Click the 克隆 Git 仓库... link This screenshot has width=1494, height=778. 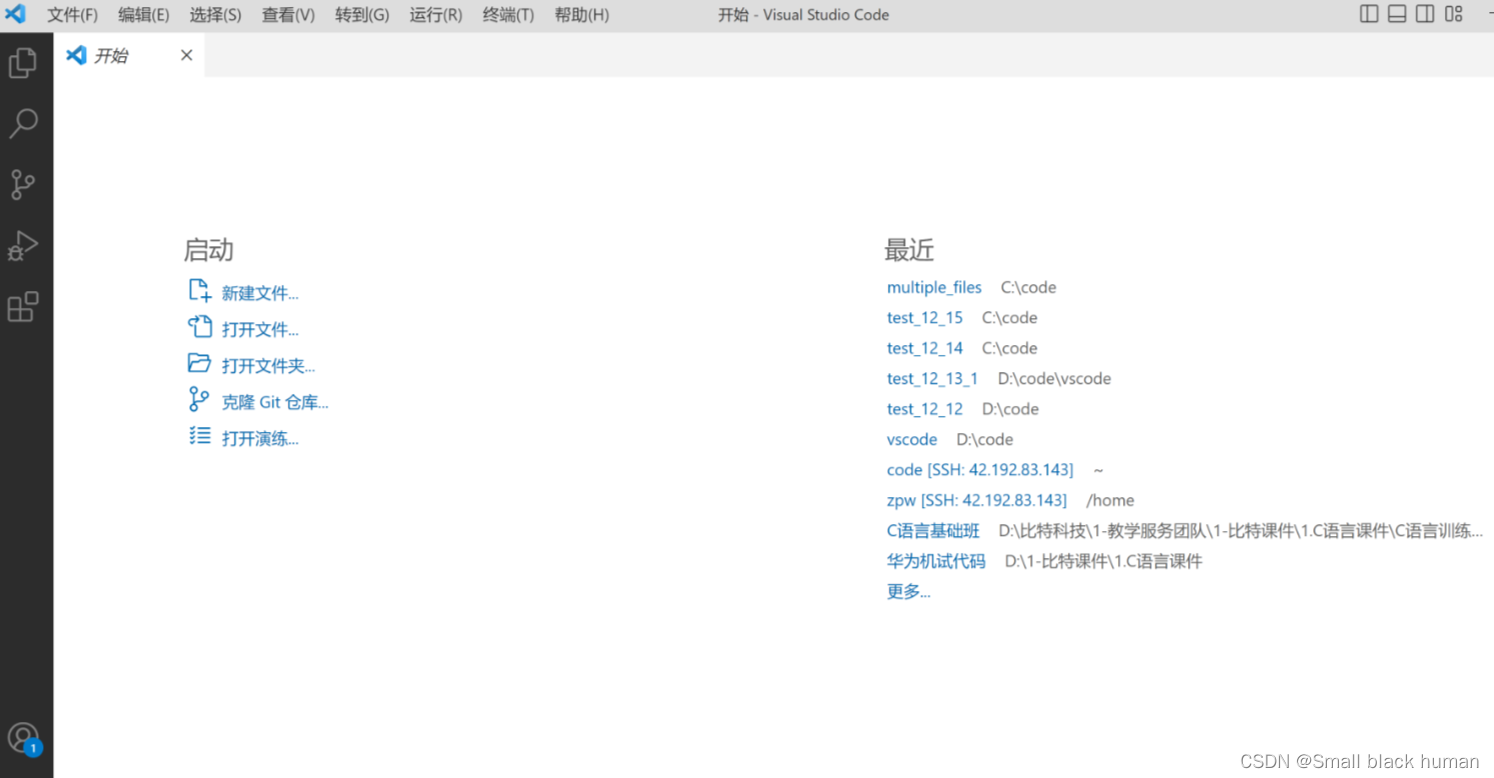point(275,402)
